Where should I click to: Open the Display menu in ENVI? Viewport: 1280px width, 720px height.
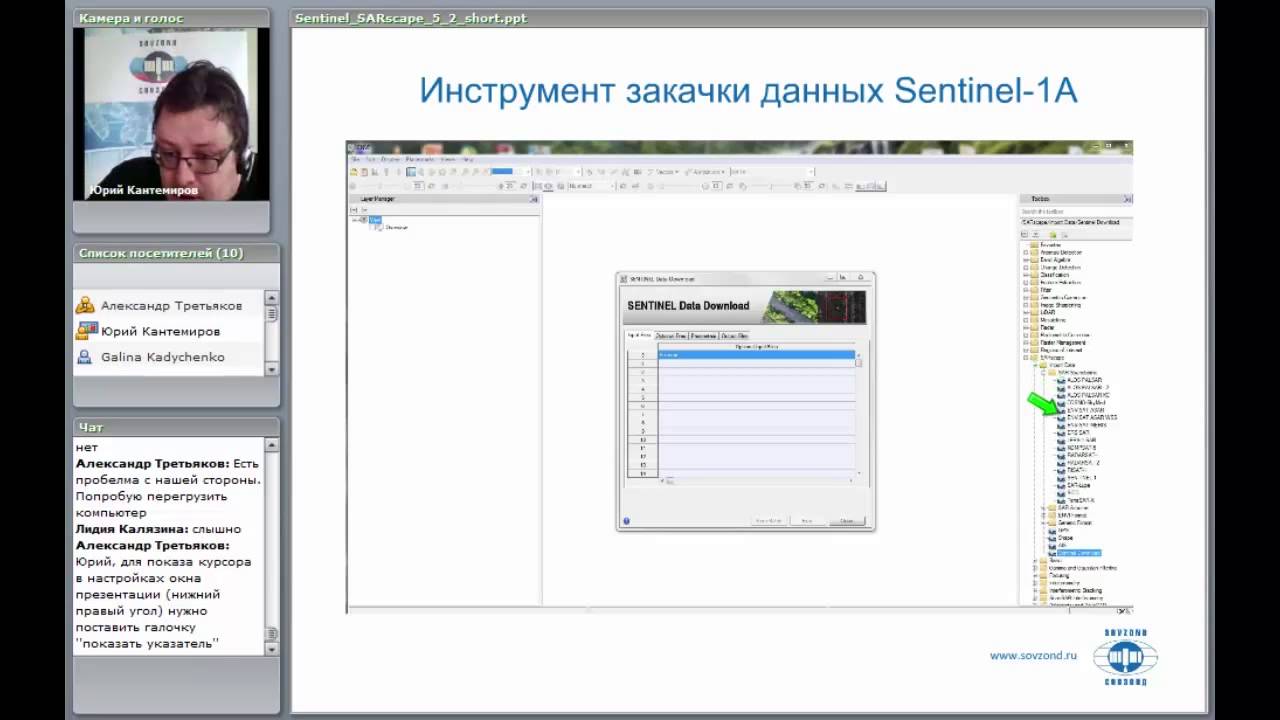[x=391, y=159]
